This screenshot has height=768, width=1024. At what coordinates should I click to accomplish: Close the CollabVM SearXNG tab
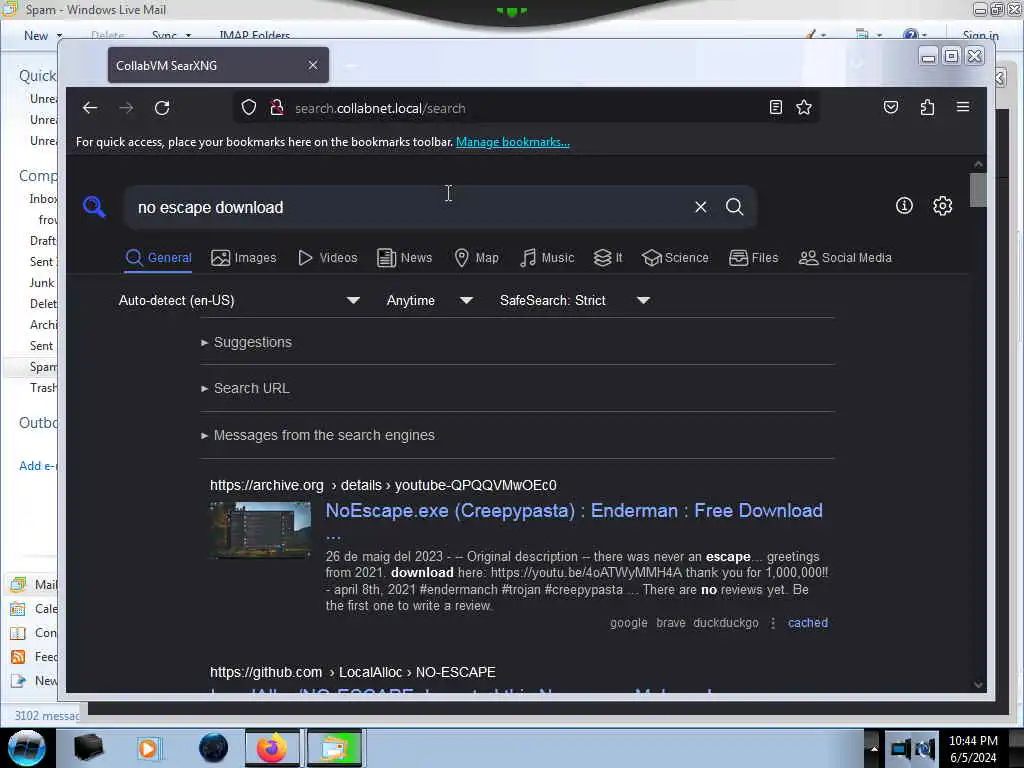313,65
